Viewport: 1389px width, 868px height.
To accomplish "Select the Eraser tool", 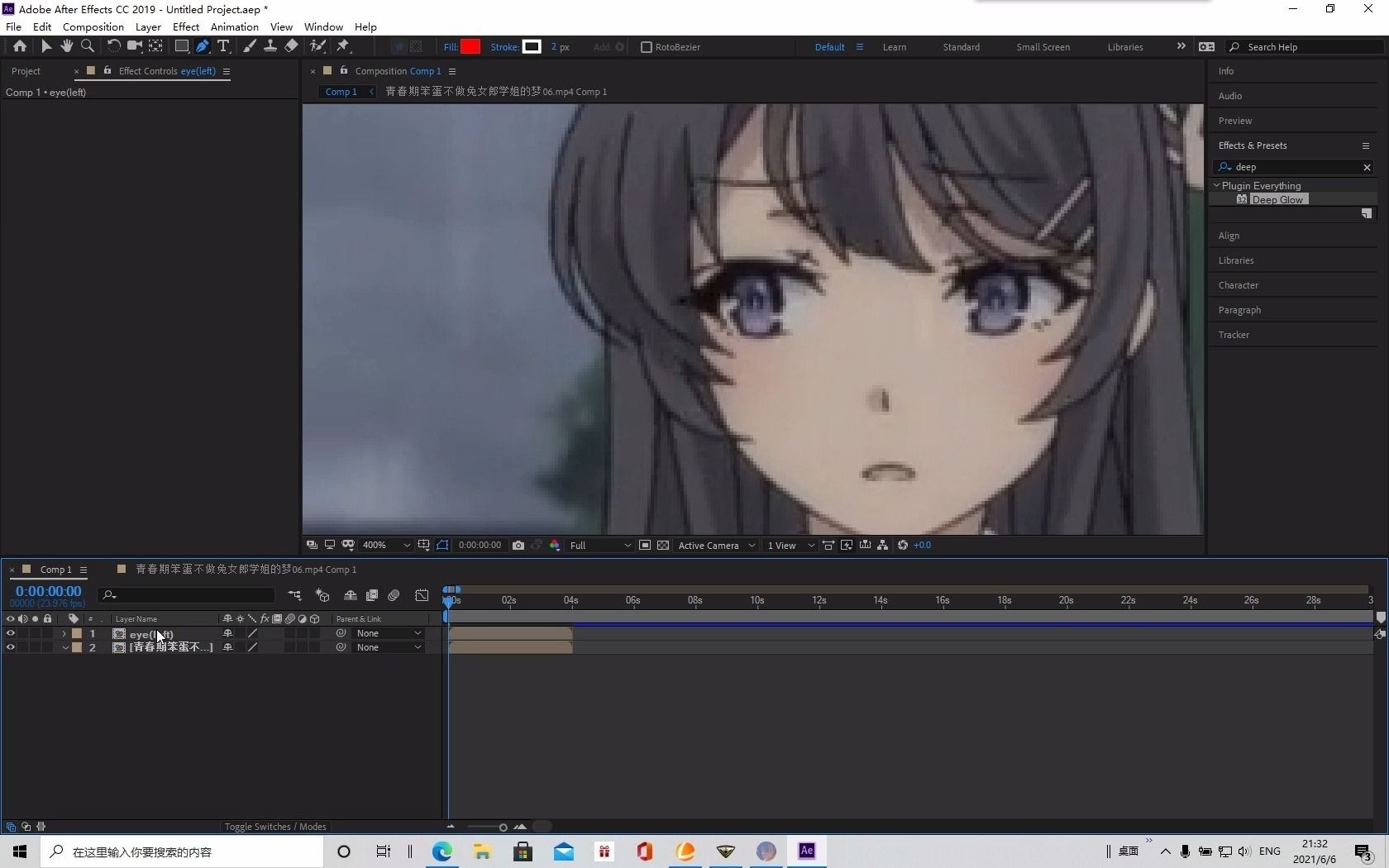I will tap(291, 46).
